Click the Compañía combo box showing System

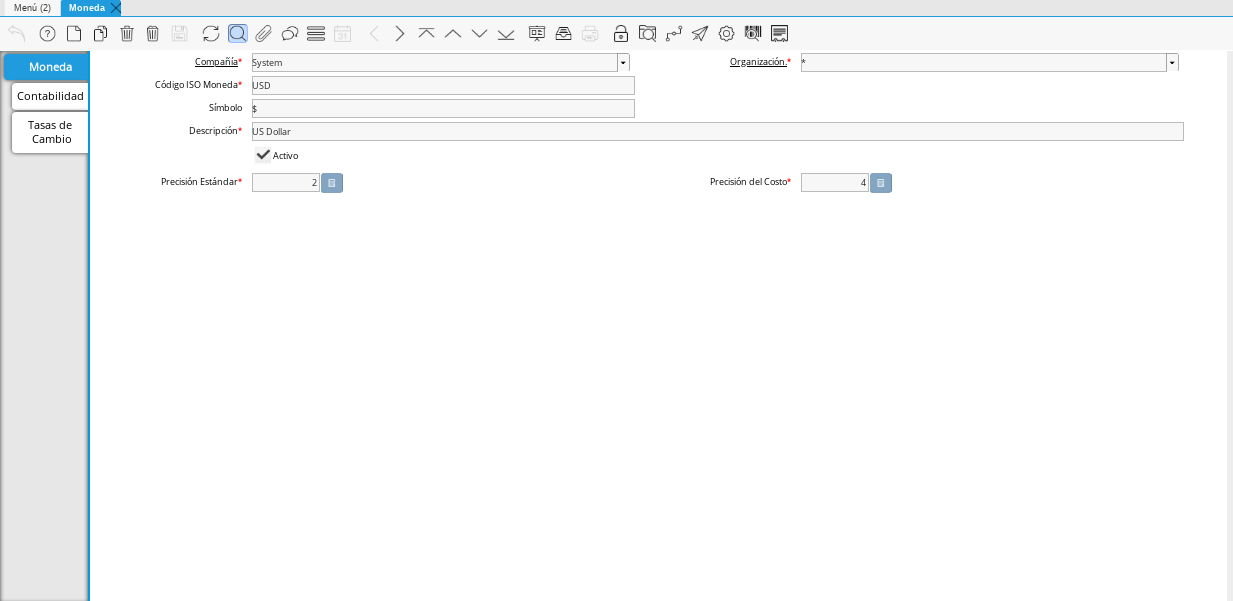435,62
